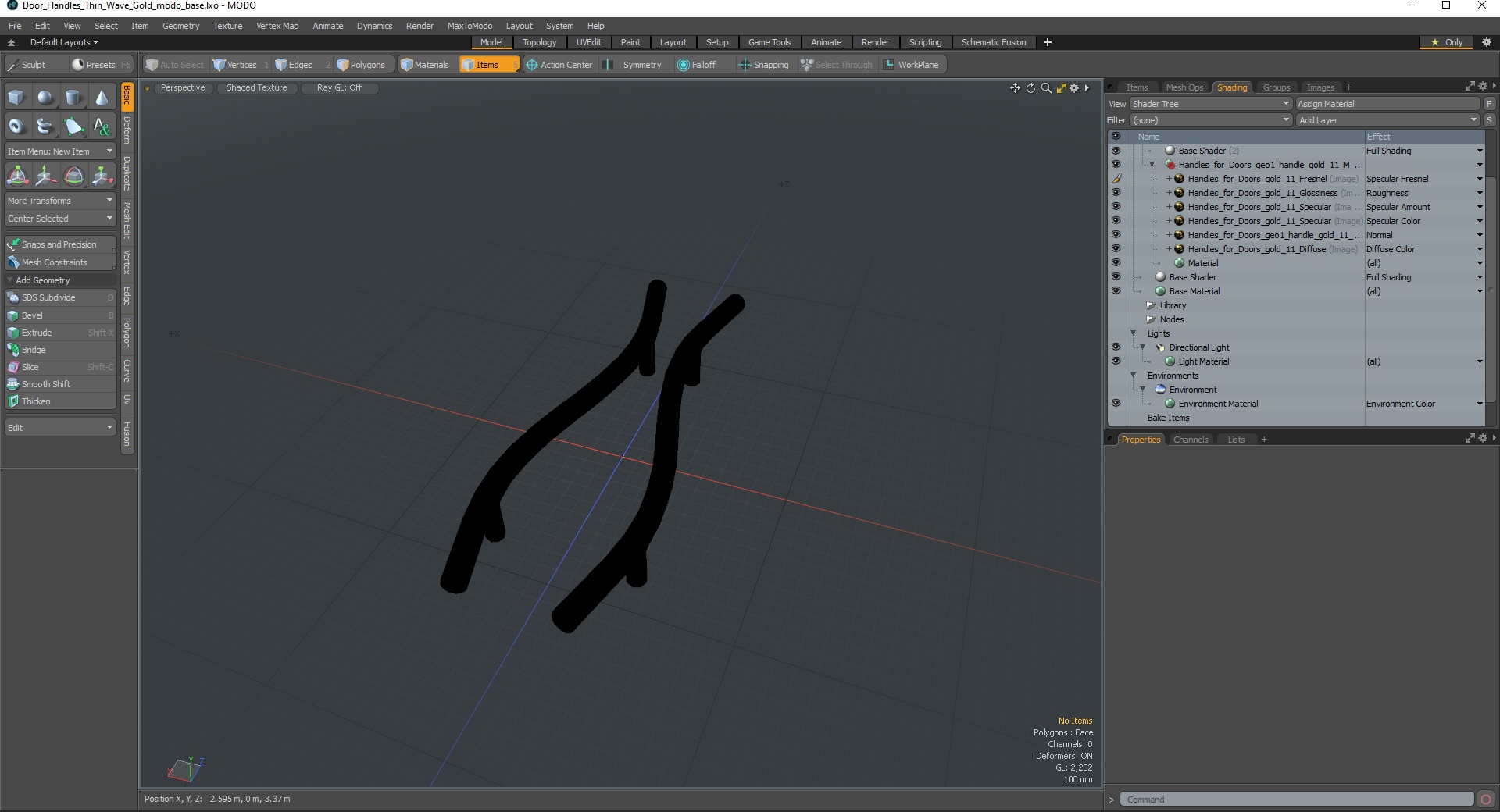Select the Perspective view type label
The height and width of the screenshot is (812, 1500).
tap(183, 87)
